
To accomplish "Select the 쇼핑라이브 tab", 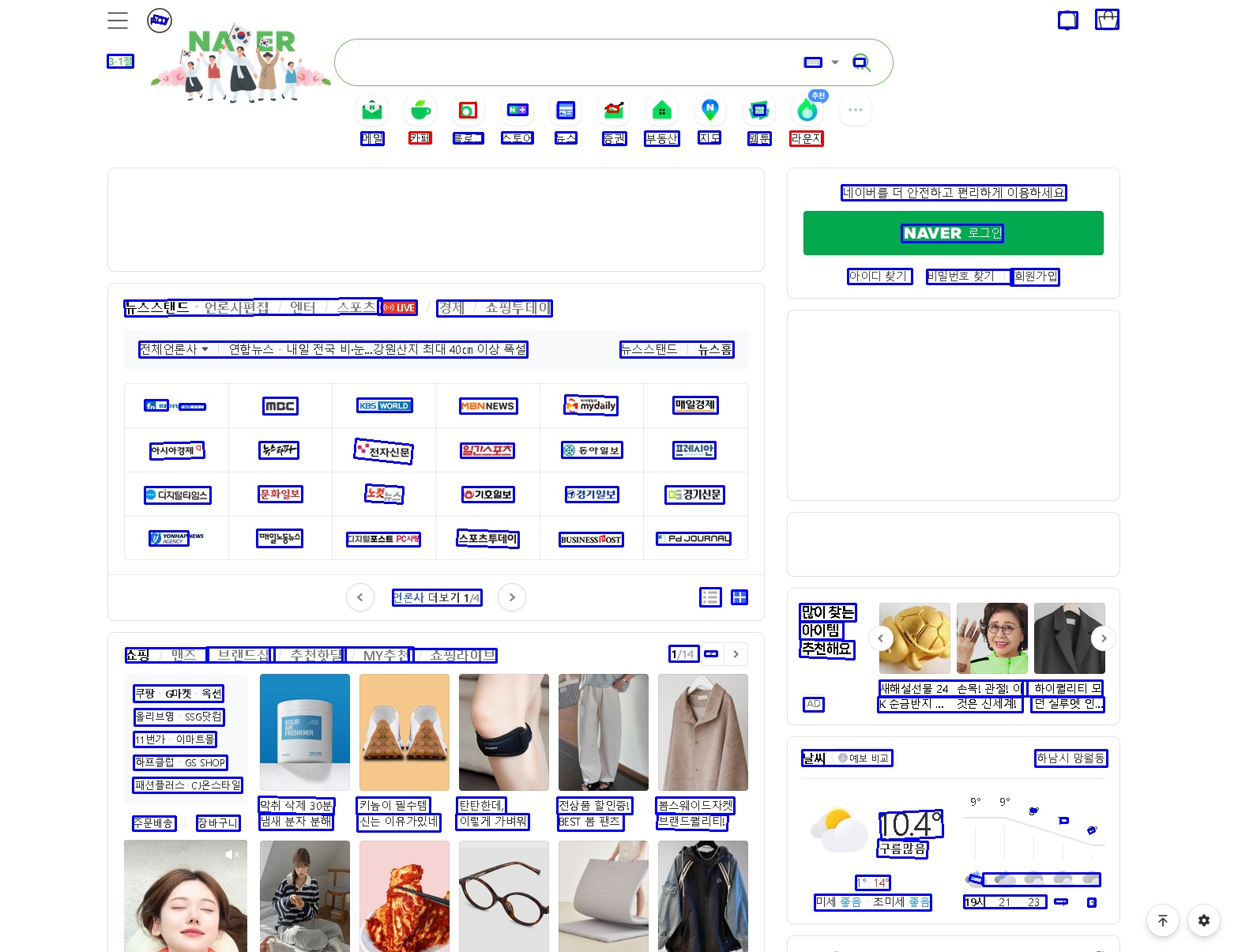I will point(462,655).
